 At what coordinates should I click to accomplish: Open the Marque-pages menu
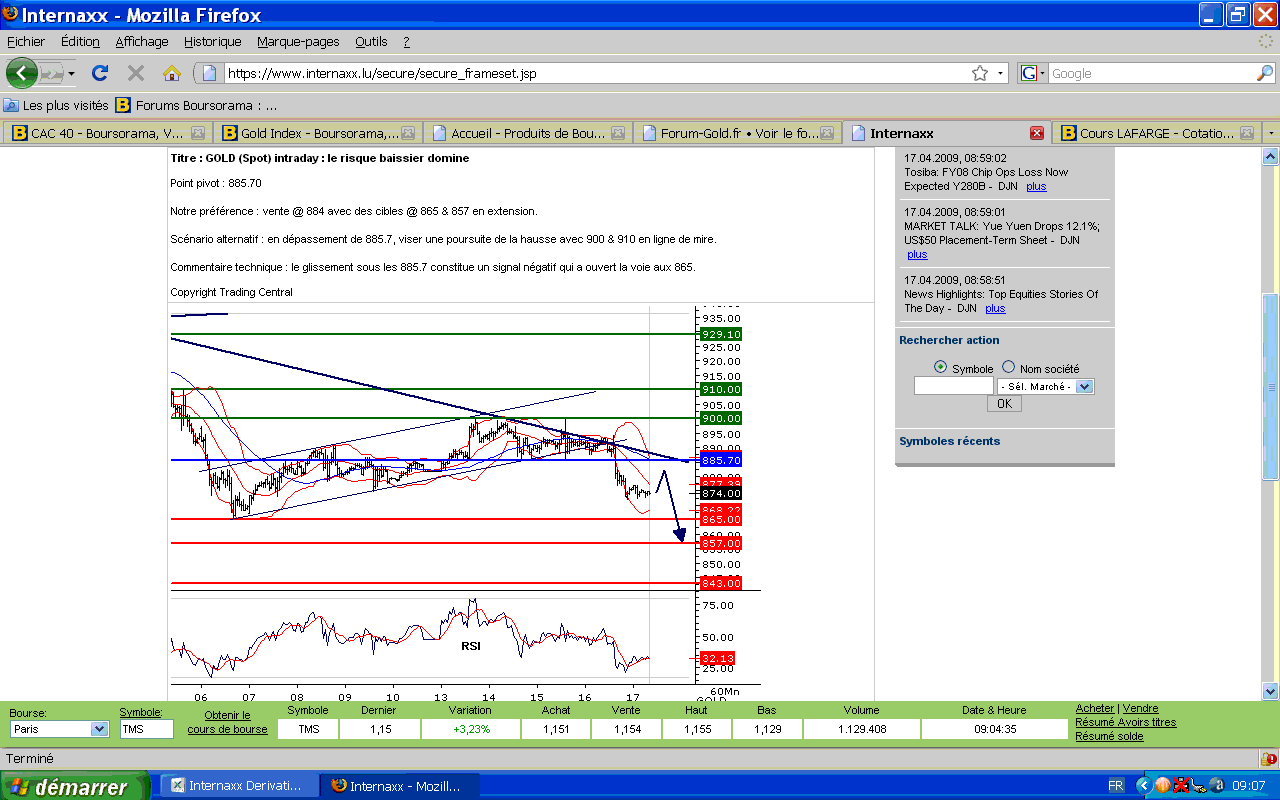(x=298, y=42)
